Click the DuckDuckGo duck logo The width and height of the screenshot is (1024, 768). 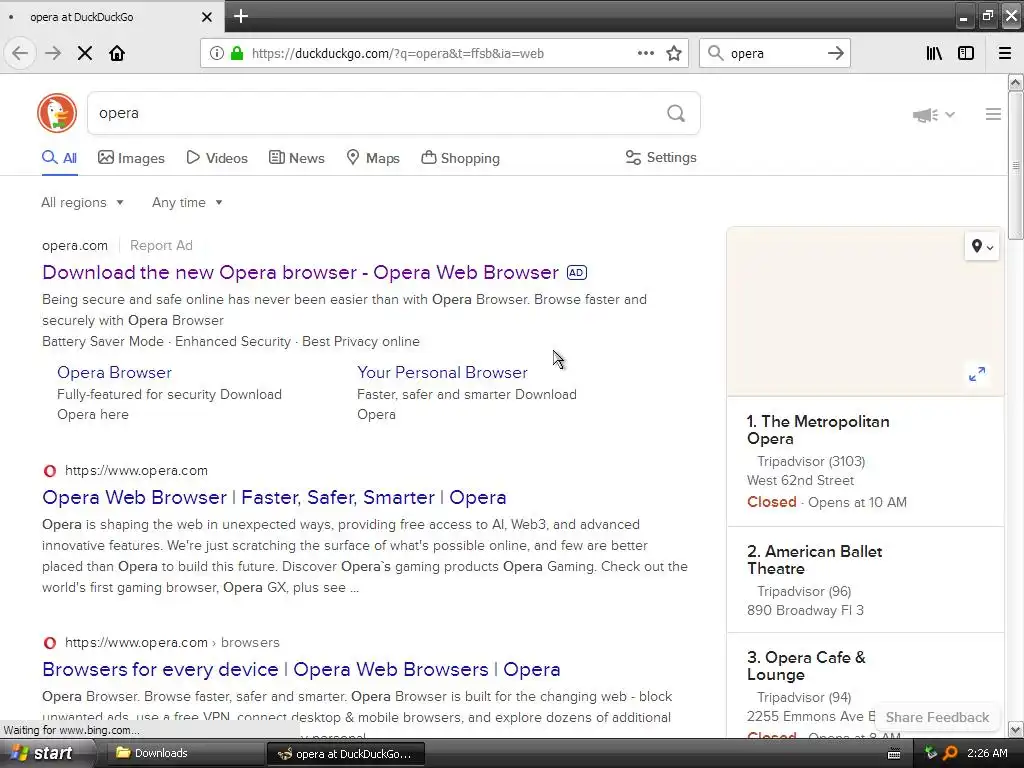coord(57,113)
